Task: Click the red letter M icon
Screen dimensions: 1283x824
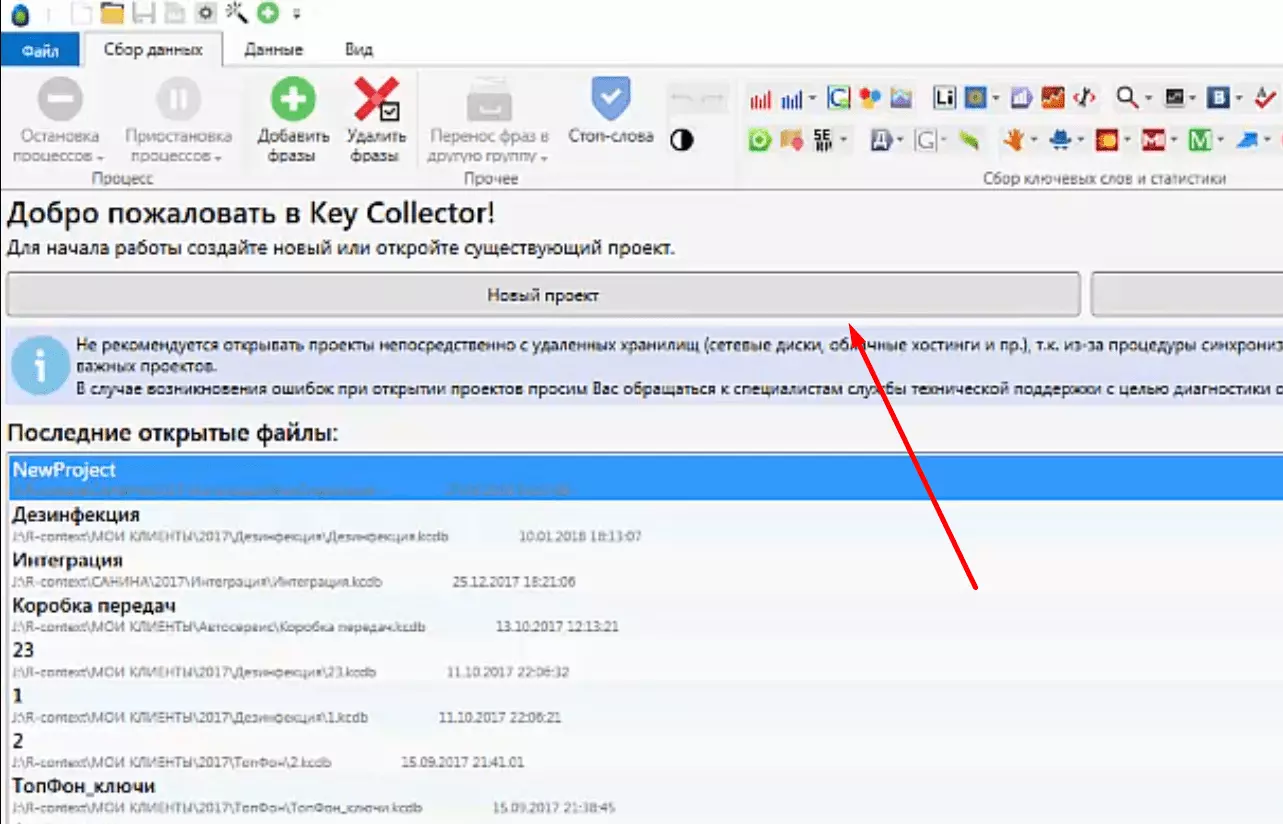Action: point(1154,141)
